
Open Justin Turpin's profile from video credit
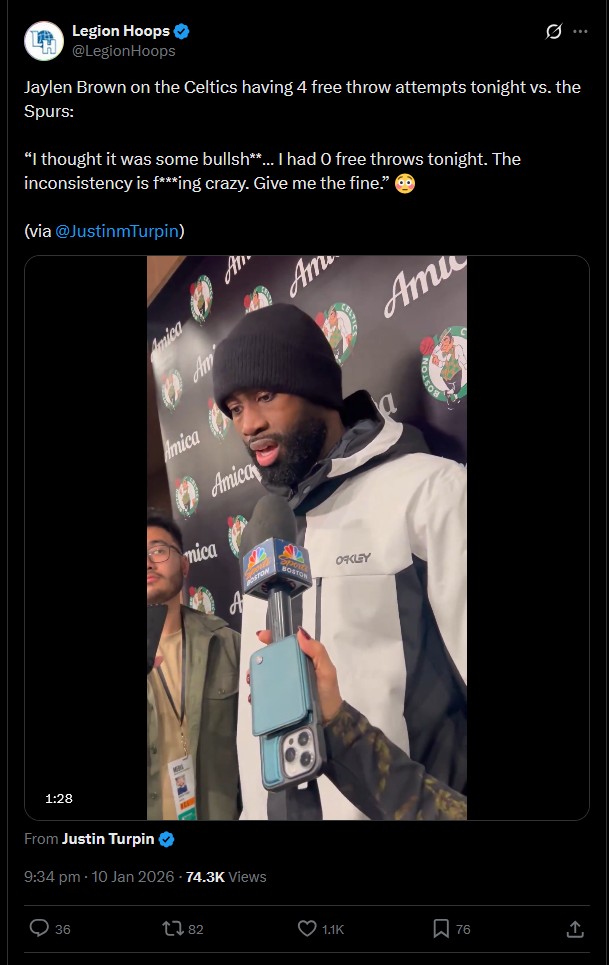coord(108,839)
